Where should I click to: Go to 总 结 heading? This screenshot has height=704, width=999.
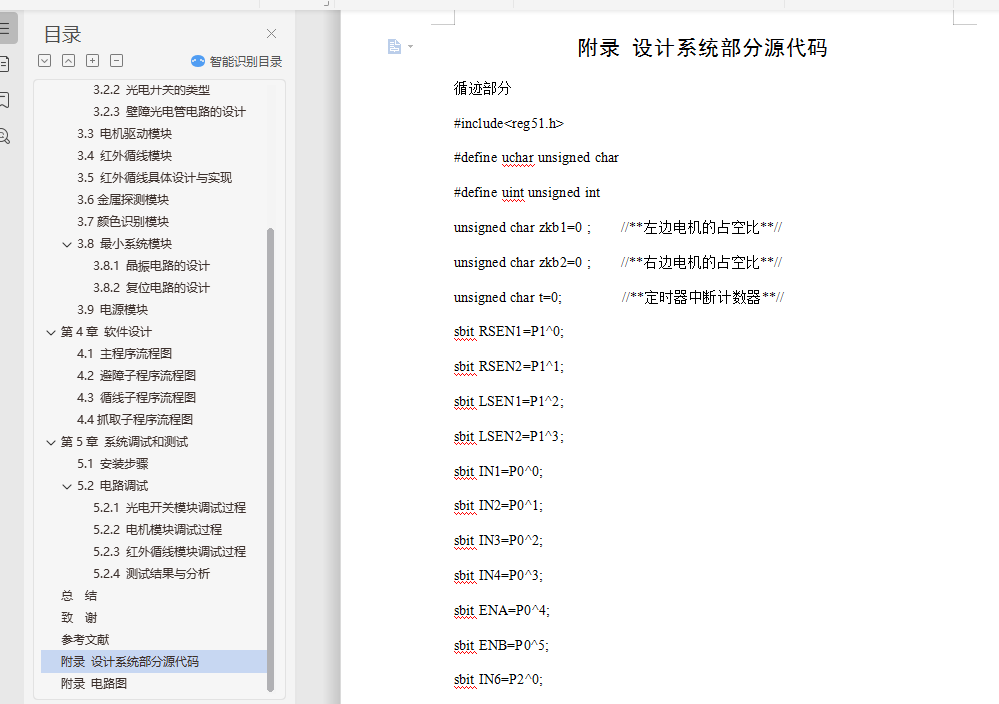pyautogui.click(x=79, y=596)
